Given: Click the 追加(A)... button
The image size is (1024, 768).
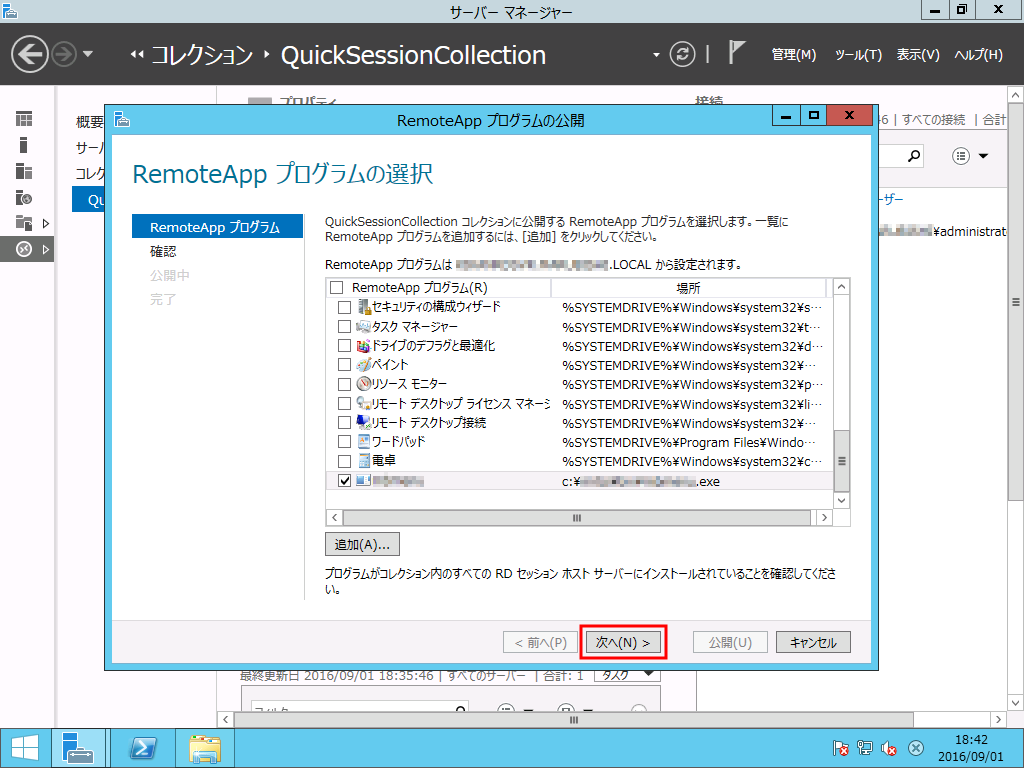Looking at the screenshot, I should coord(362,544).
